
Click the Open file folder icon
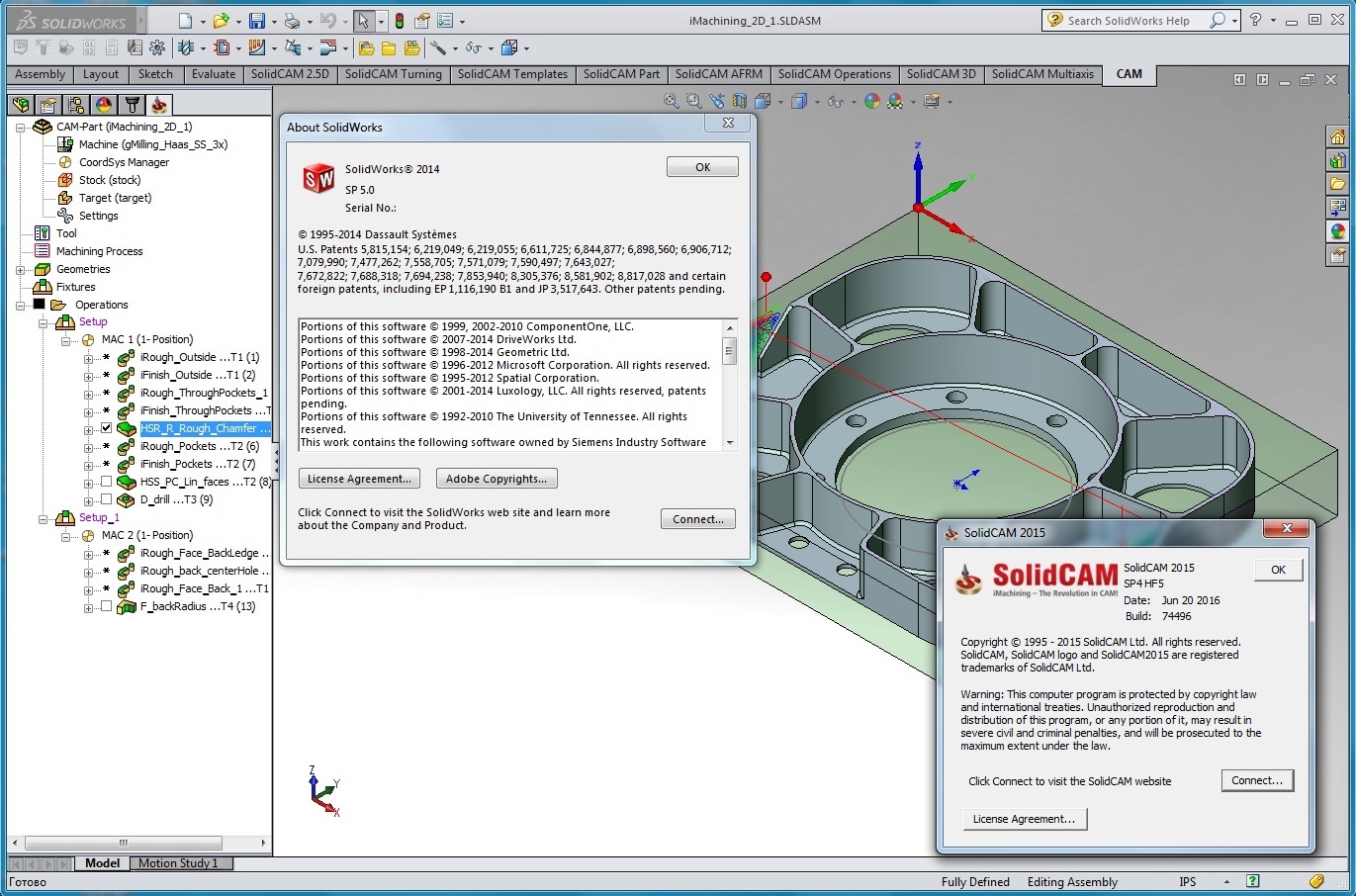[x=222, y=21]
